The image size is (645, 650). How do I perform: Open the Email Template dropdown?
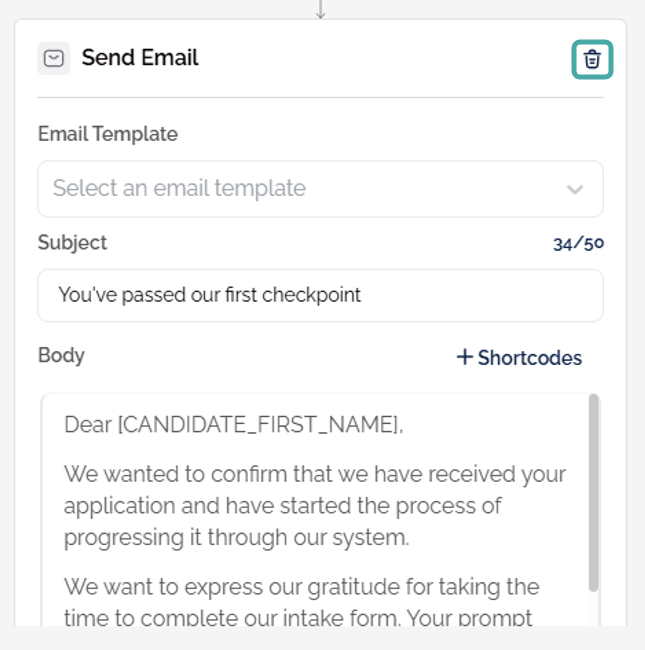click(x=320, y=189)
